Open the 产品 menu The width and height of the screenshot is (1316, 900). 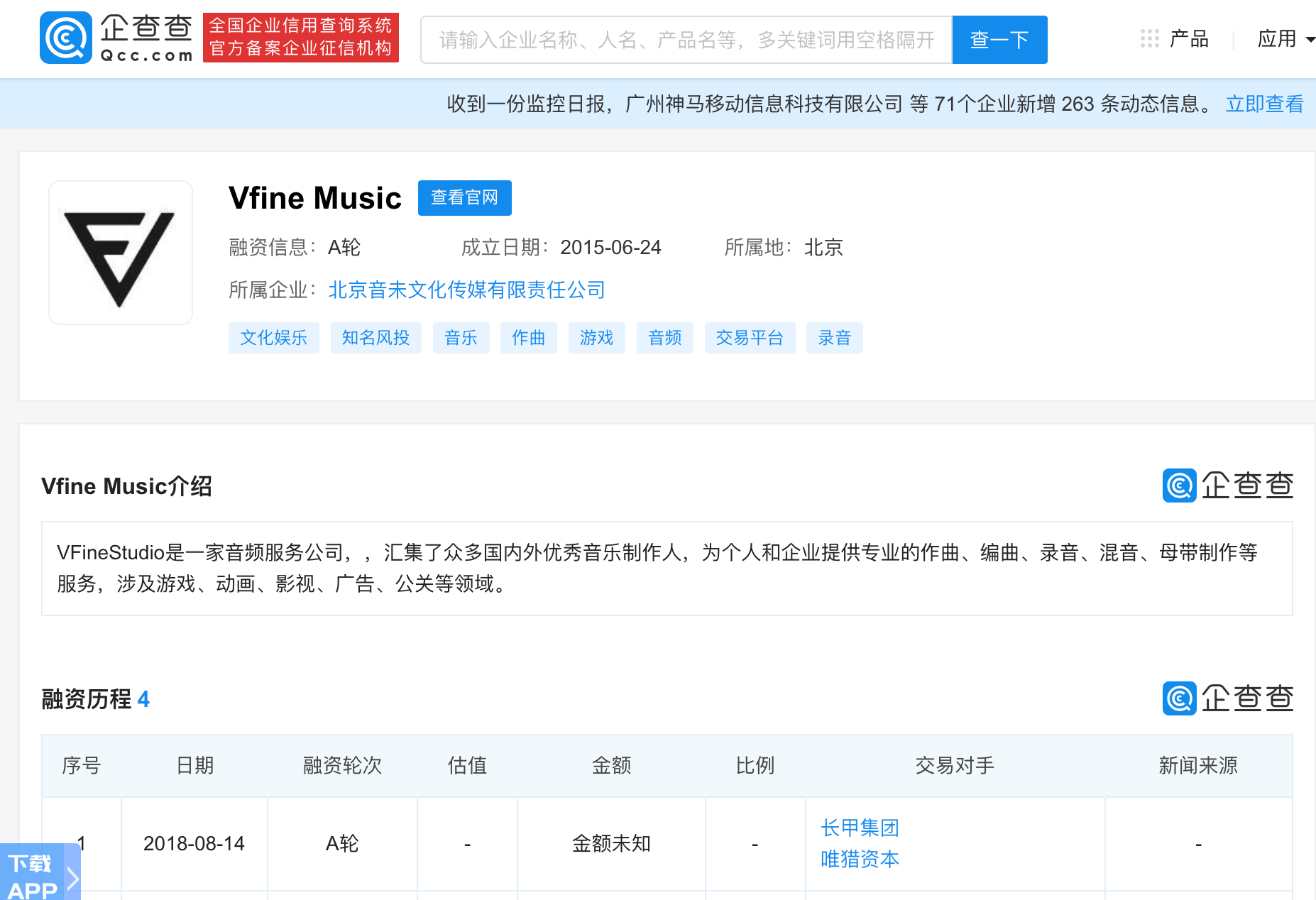tap(1189, 39)
